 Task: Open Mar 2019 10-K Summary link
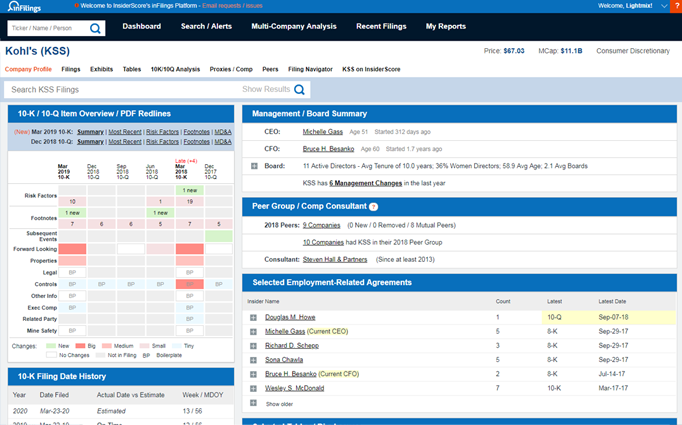point(90,132)
